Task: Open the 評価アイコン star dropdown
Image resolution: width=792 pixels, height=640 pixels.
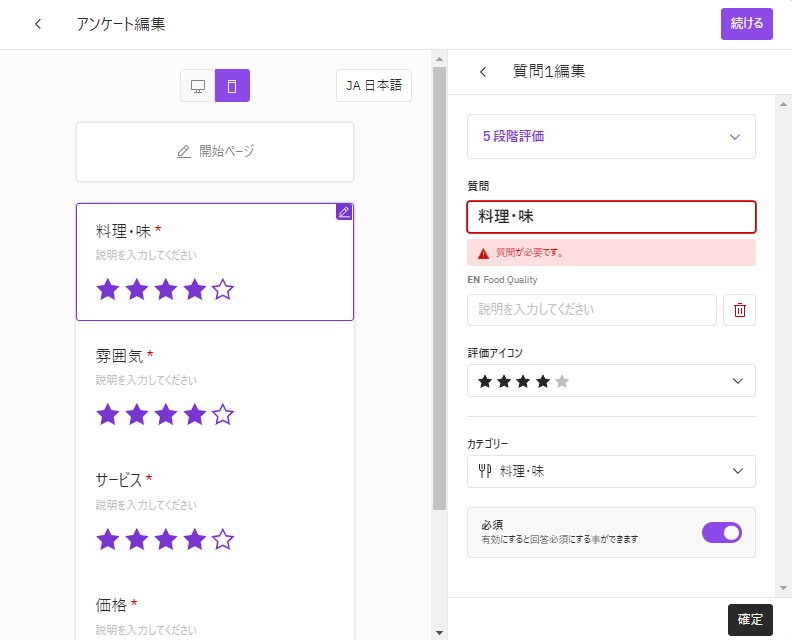Action: click(611, 381)
